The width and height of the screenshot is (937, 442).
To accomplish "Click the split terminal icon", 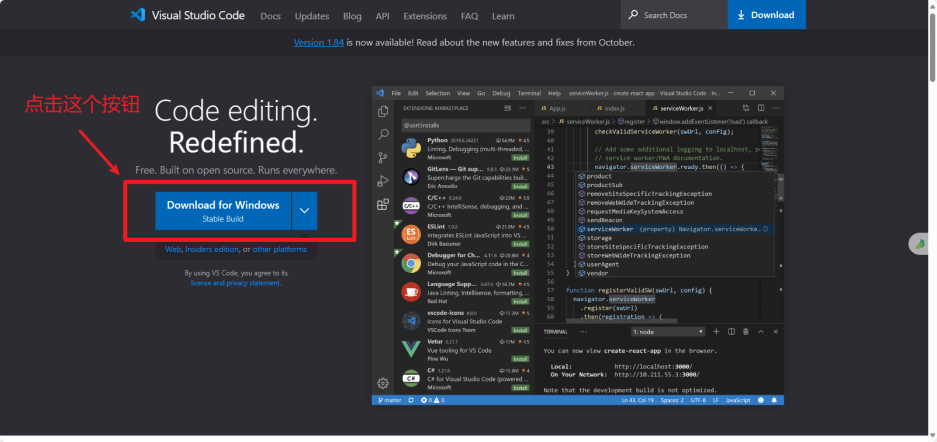I will pos(731,332).
